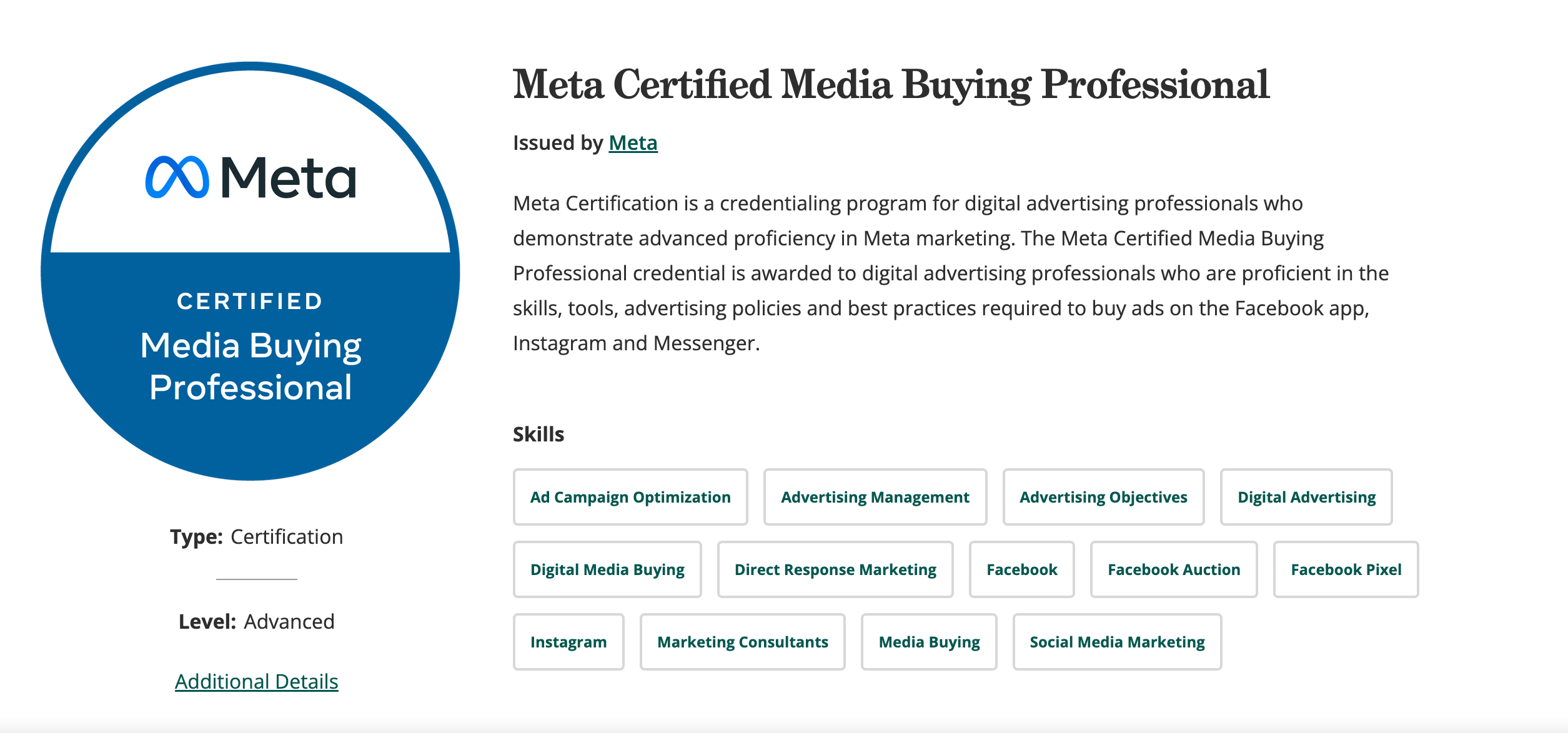Open the Meta issuer link
The width and height of the screenshot is (1568, 733).
pos(633,143)
